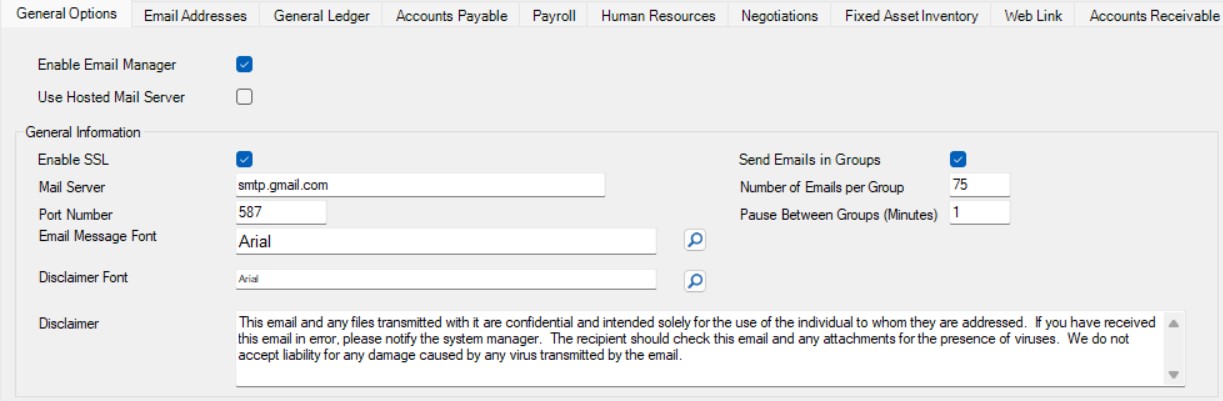The width and height of the screenshot is (1223, 401).
Task: Open the General Ledger tab
Action: (x=321, y=16)
